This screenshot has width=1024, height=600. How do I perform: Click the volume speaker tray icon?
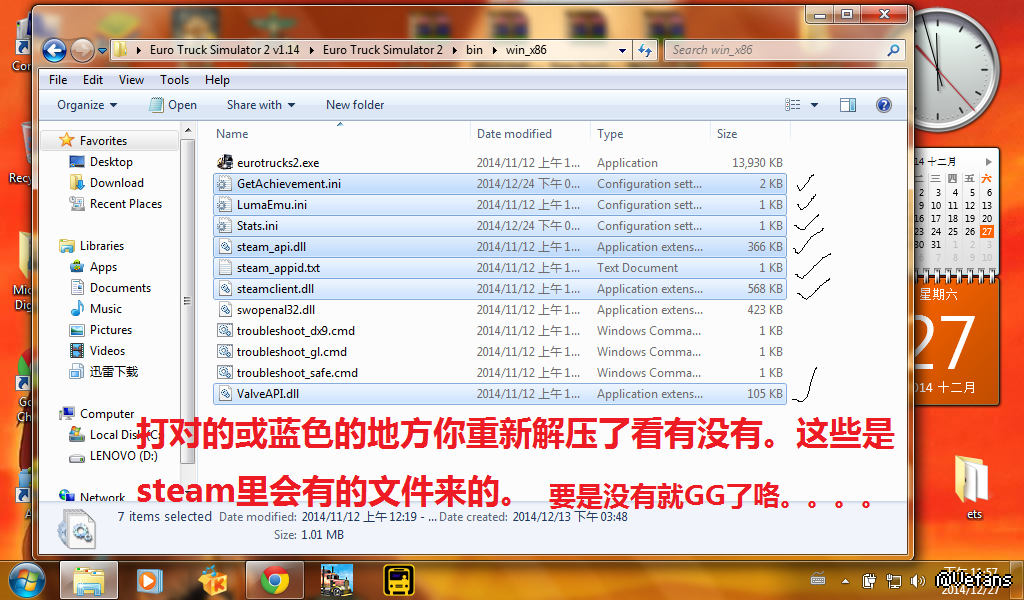[x=917, y=580]
